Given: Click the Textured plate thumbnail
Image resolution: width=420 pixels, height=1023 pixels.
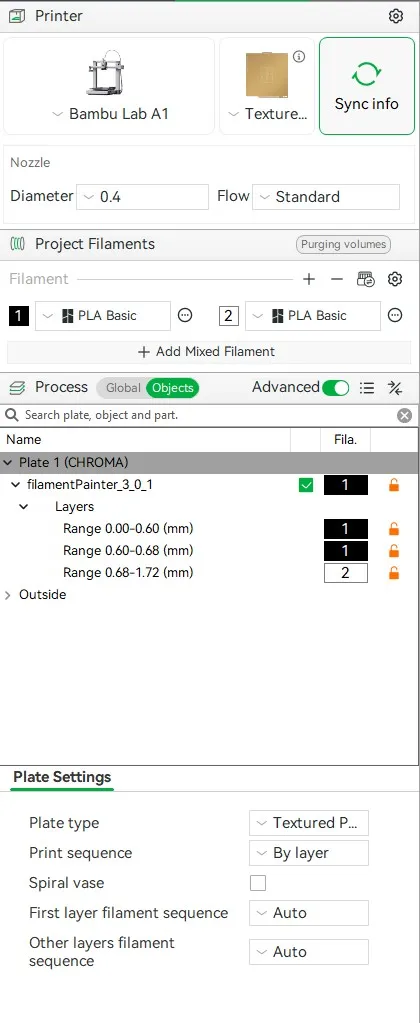Looking at the screenshot, I should [266, 74].
